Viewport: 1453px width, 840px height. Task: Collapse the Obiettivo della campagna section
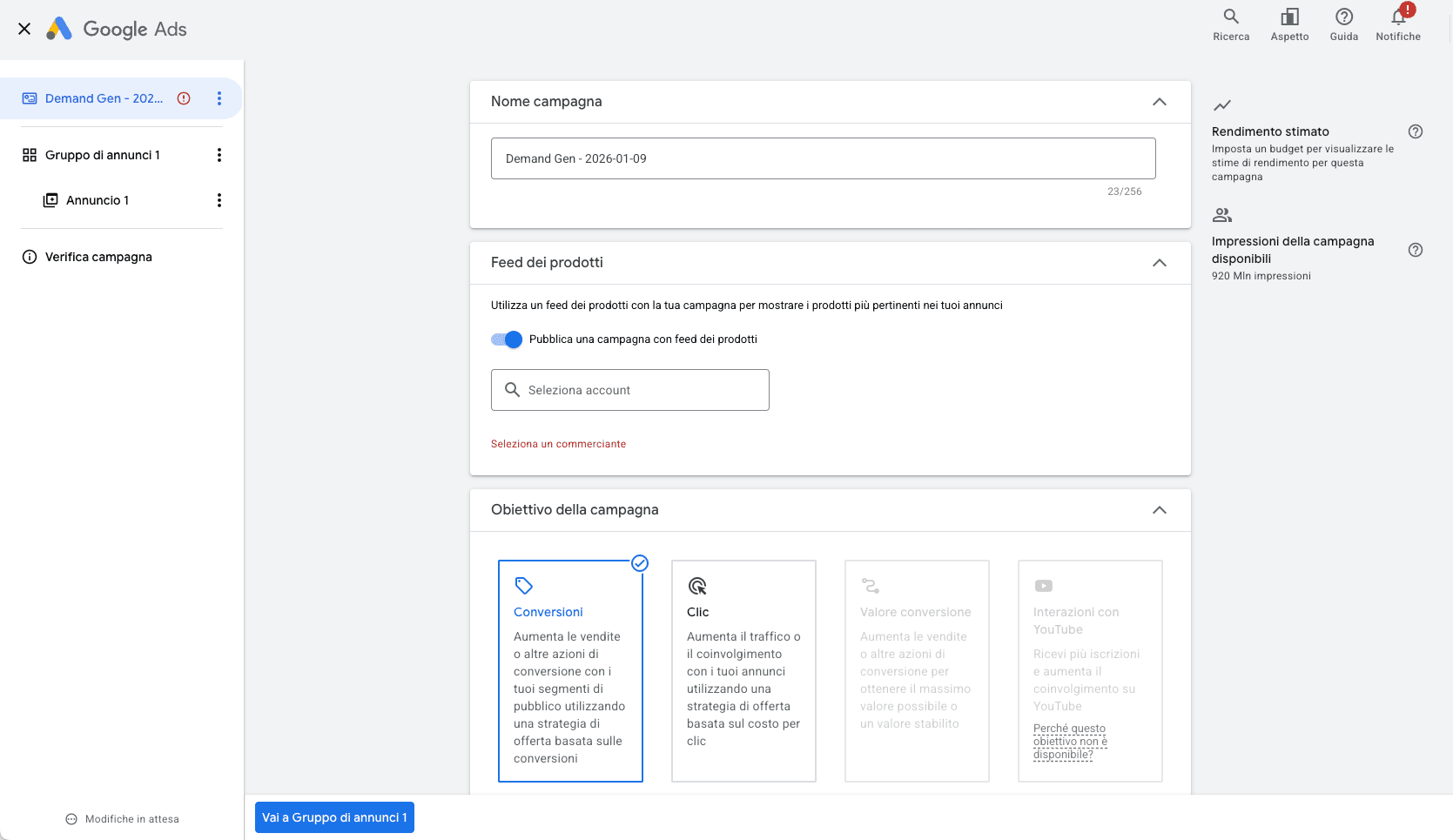point(1160,510)
